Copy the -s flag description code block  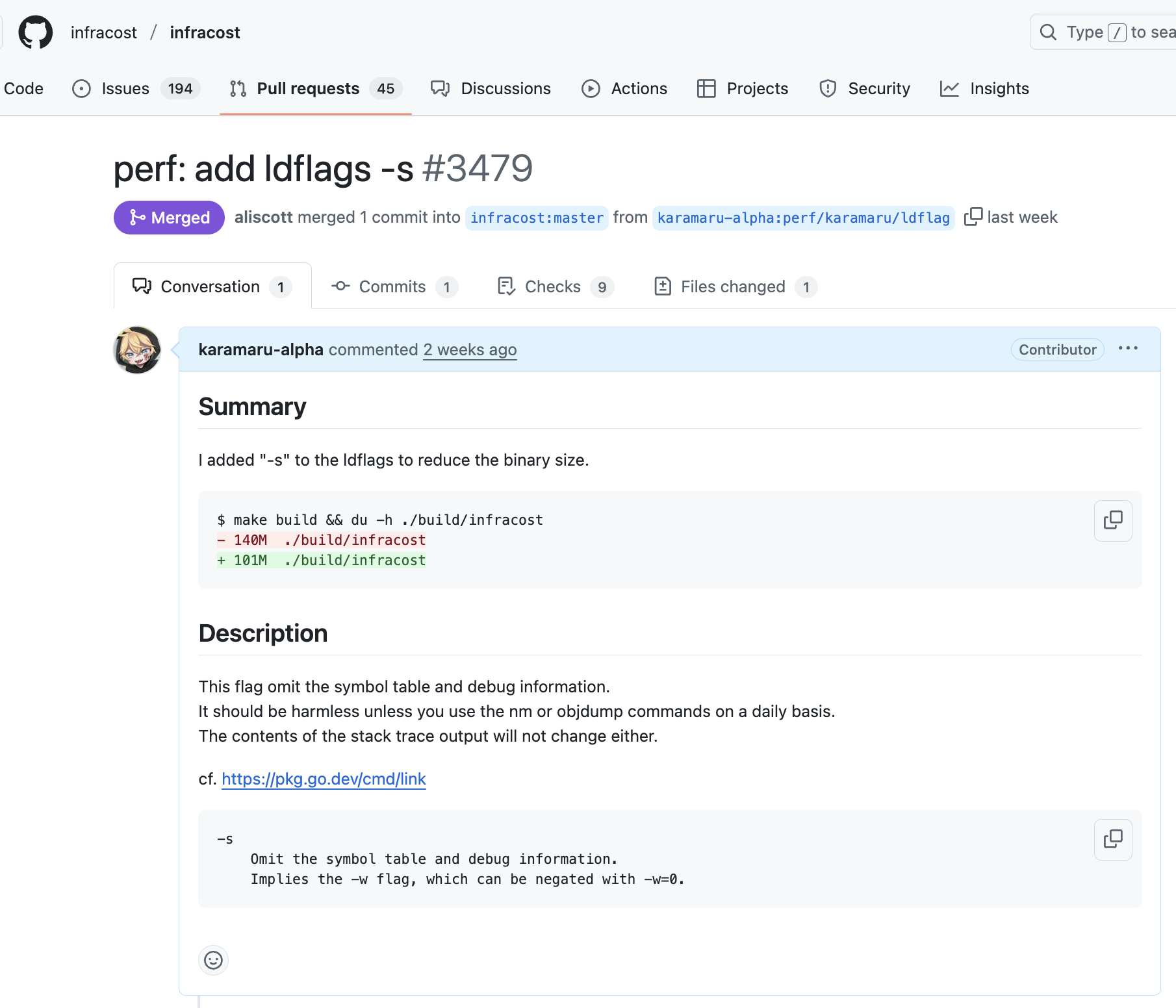(x=1112, y=839)
